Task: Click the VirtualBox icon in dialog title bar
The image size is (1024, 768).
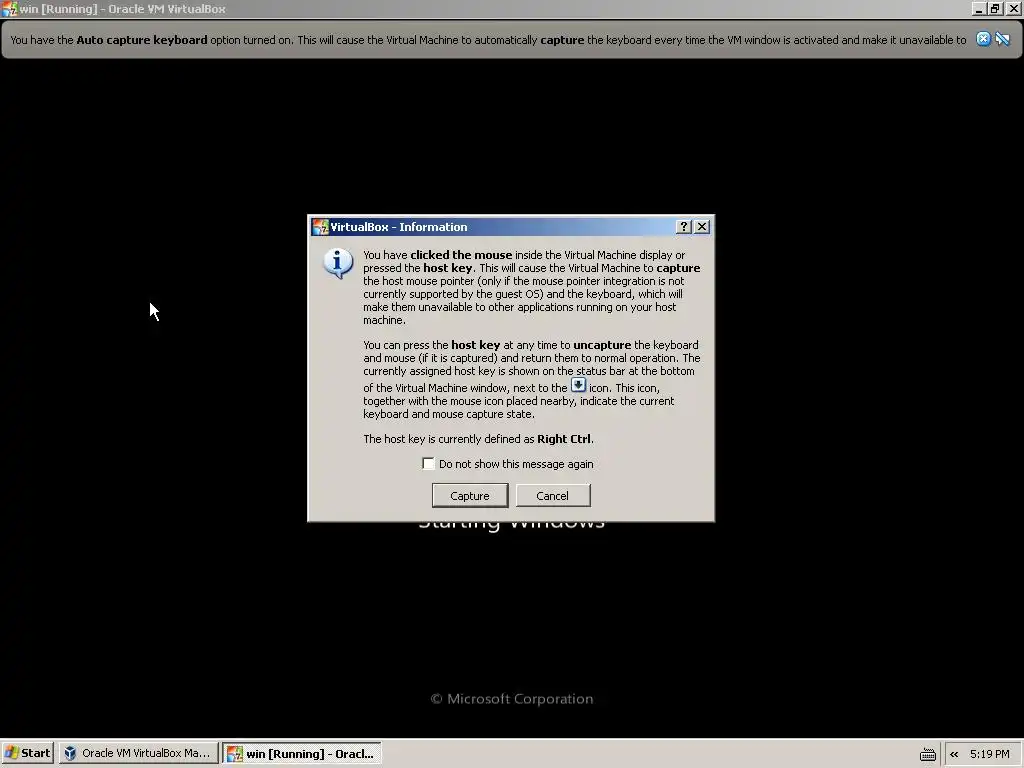Action: [320, 227]
